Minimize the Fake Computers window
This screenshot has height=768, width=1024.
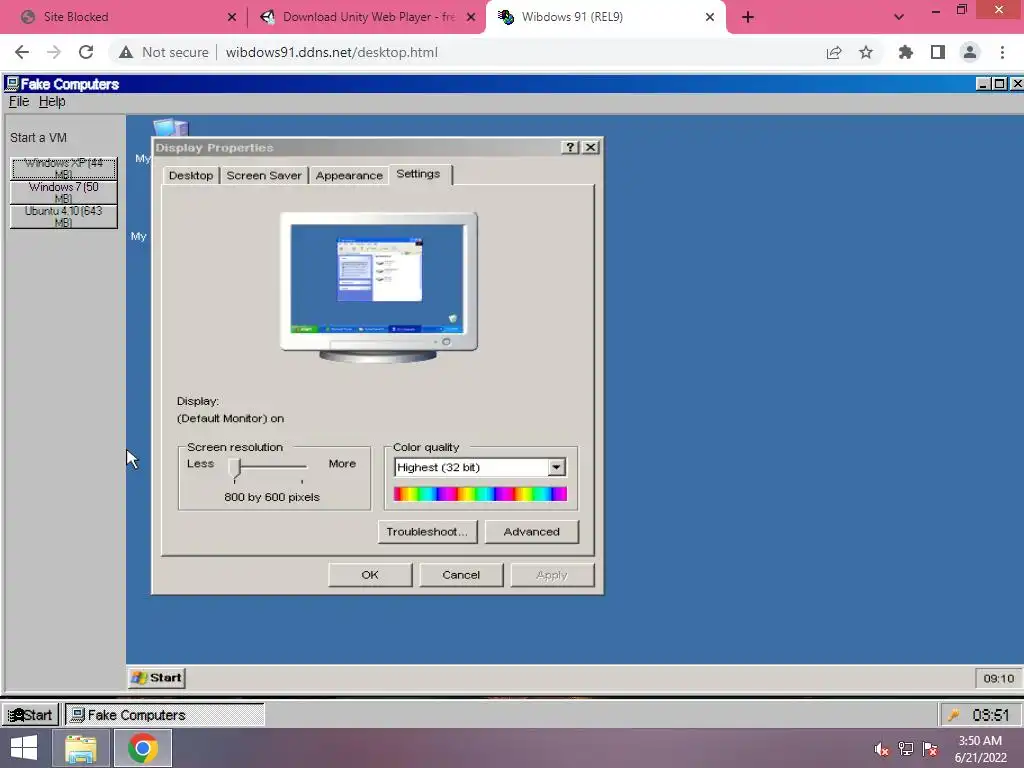[983, 84]
